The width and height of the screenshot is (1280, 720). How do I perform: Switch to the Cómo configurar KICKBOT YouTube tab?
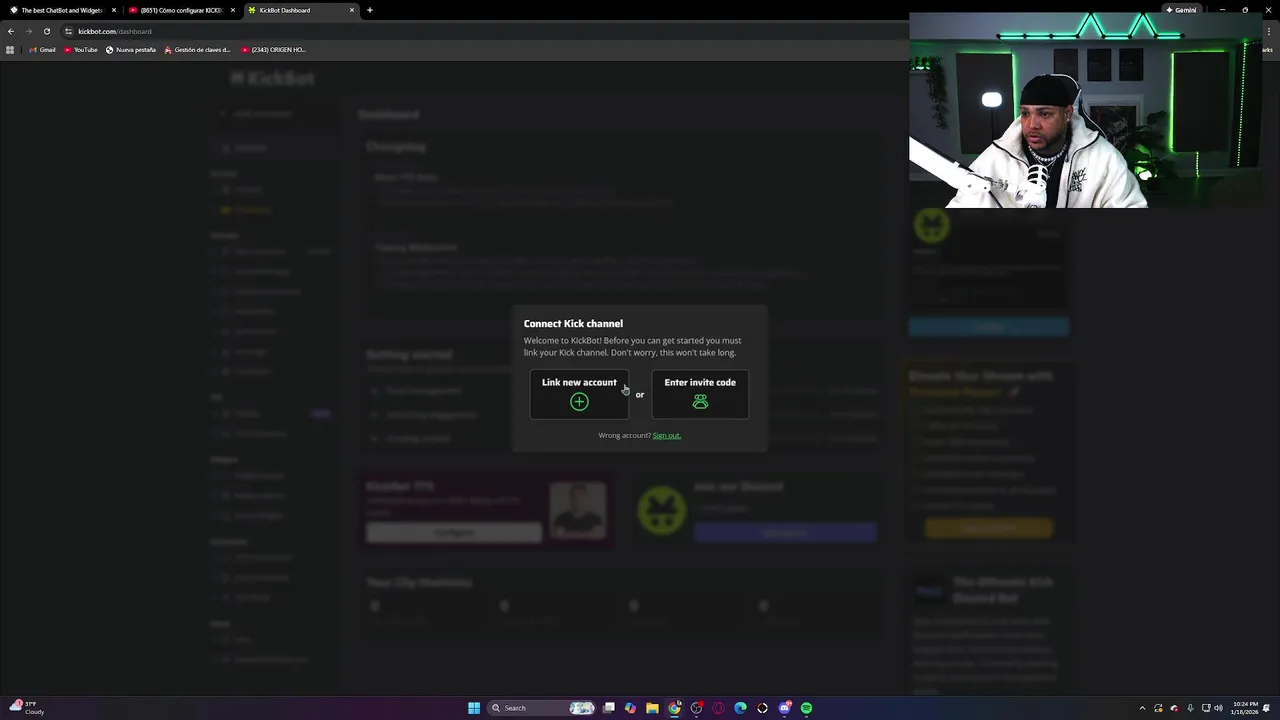tap(180, 10)
